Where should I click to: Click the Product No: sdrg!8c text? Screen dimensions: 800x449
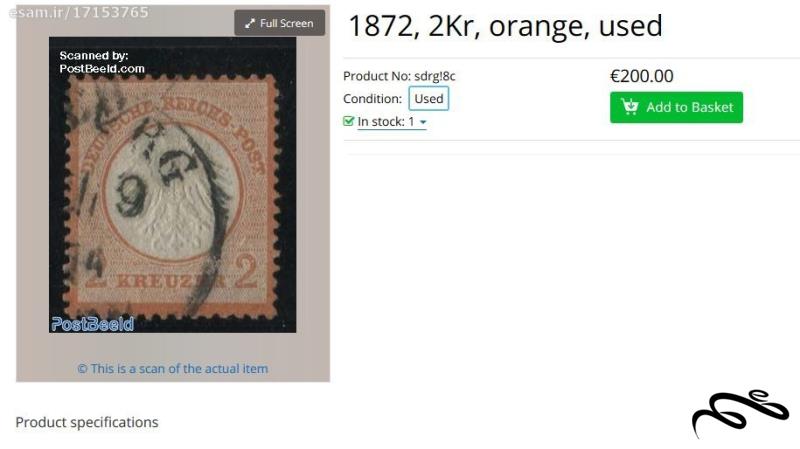click(x=399, y=76)
